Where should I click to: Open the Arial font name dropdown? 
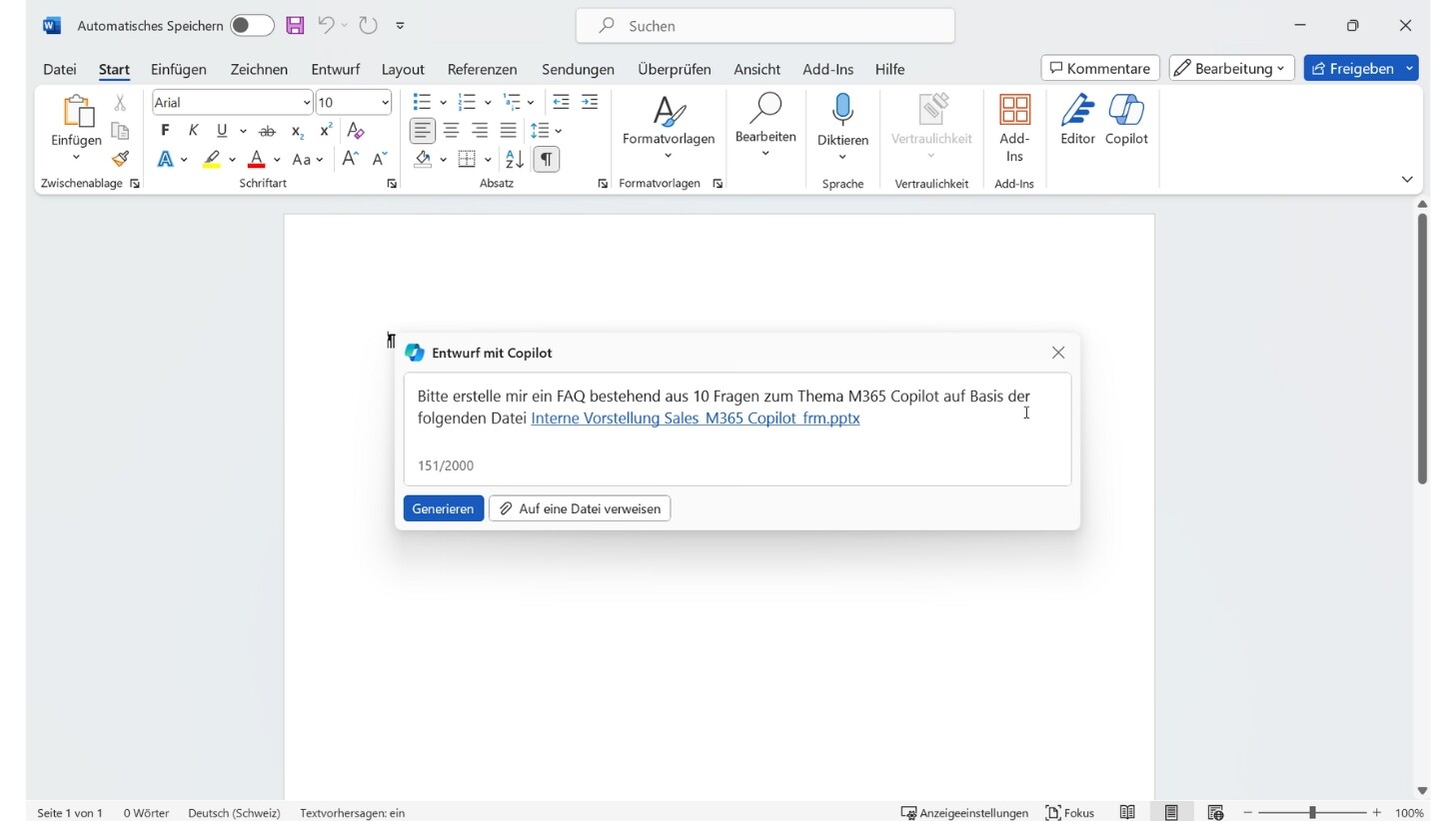click(x=306, y=103)
